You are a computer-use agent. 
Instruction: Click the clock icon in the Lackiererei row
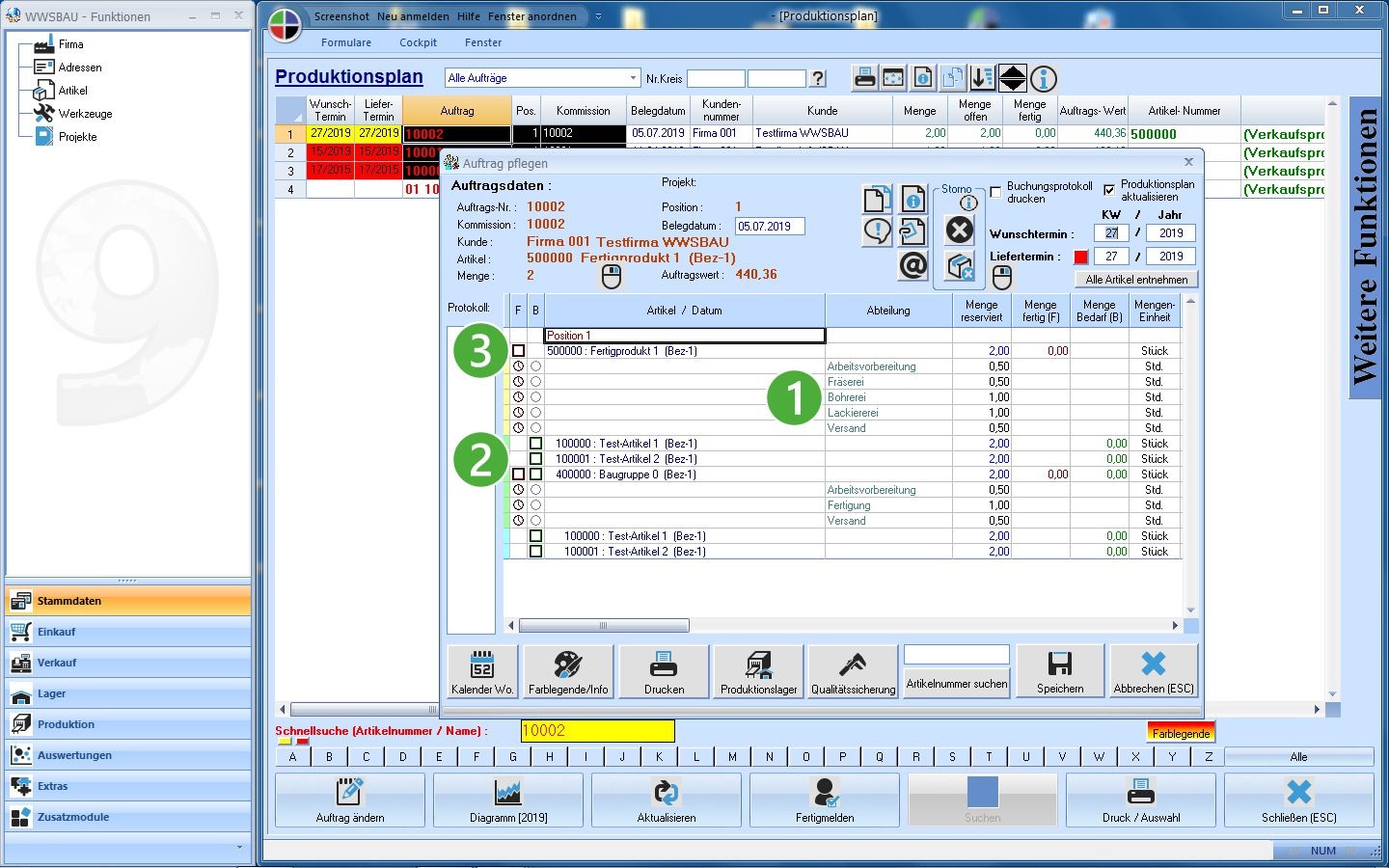pyautogui.click(x=518, y=413)
